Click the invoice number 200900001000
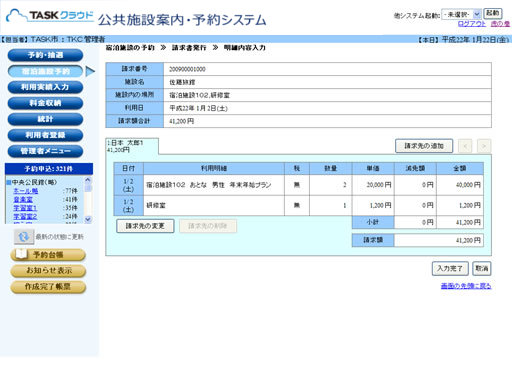512x384 pixels. pos(187,69)
